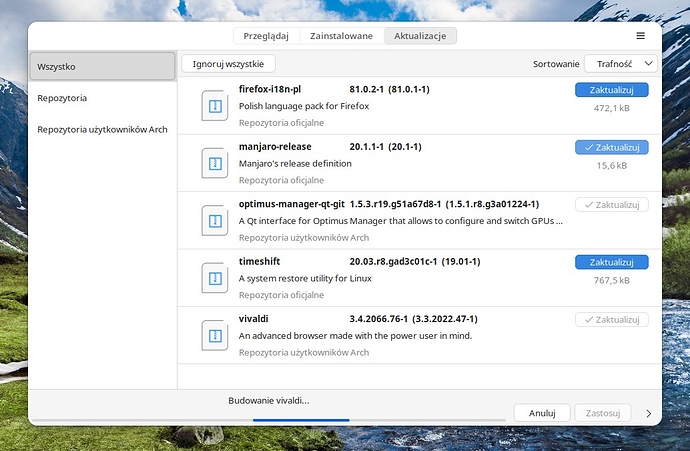Open the hamburger menu icon
690x451 pixels.
pyautogui.click(x=640, y=36)
